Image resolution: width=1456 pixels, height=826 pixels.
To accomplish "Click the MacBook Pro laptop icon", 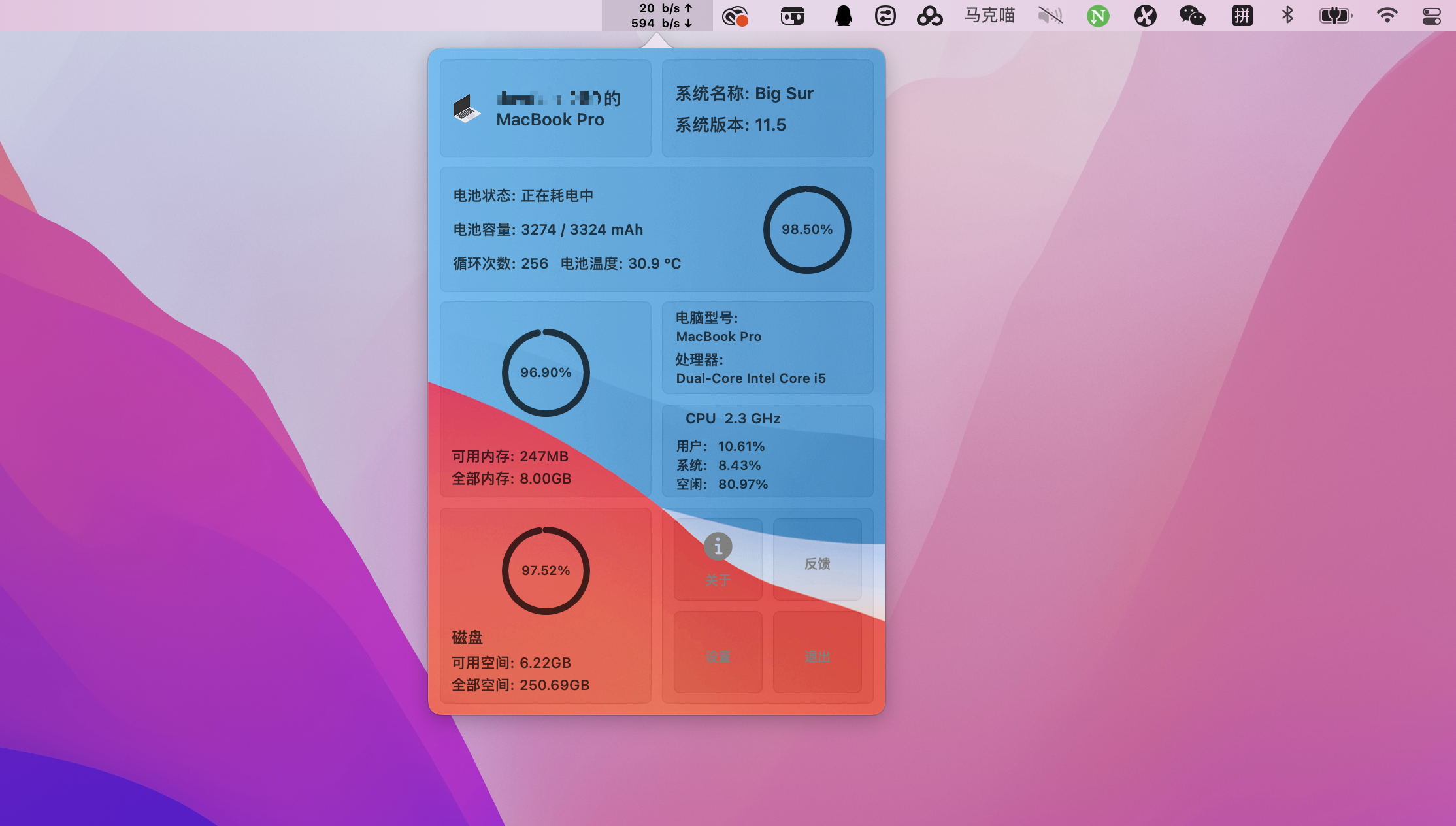I will pyautogui.click(x=467, y=109).
